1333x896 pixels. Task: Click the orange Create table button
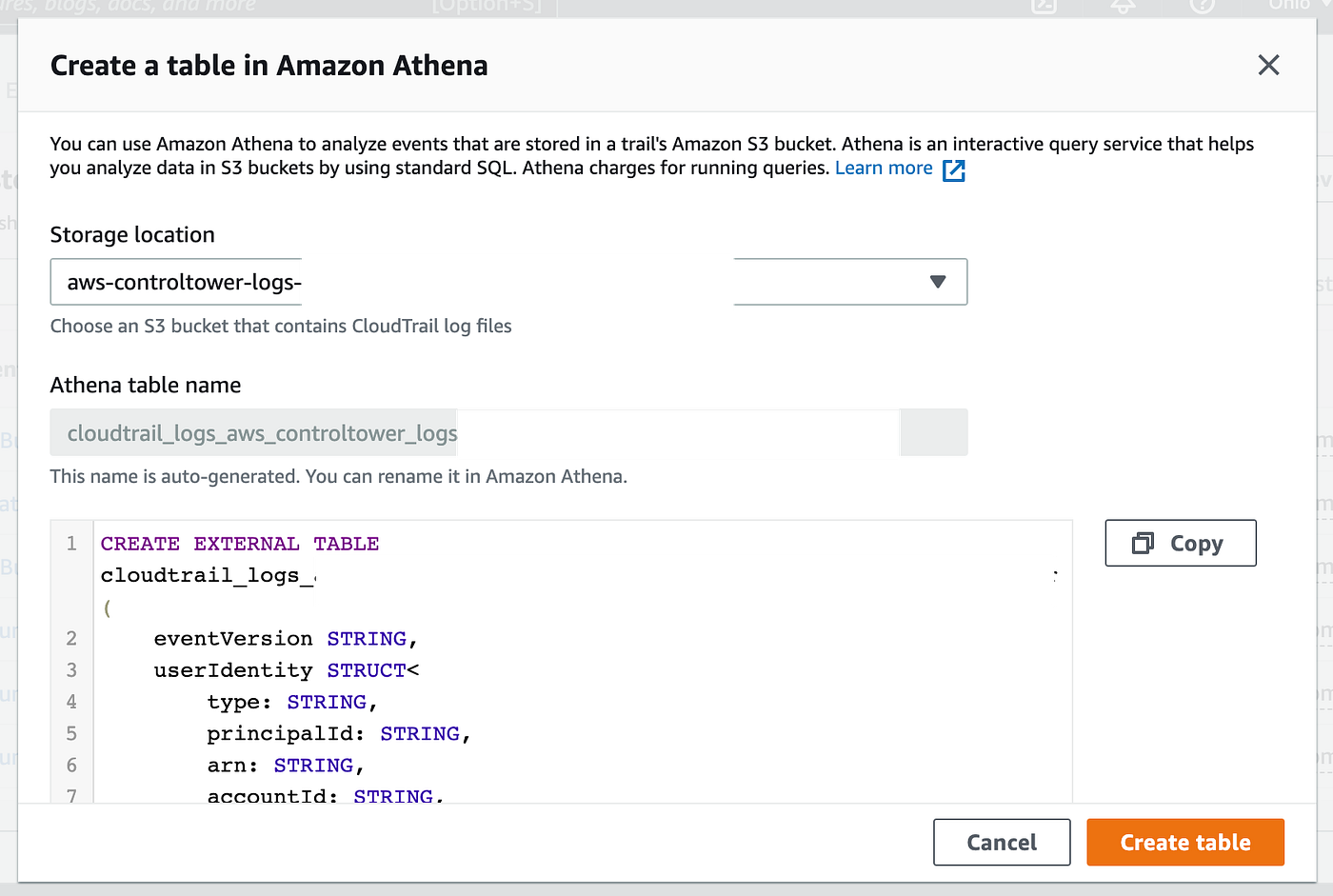1185,843
